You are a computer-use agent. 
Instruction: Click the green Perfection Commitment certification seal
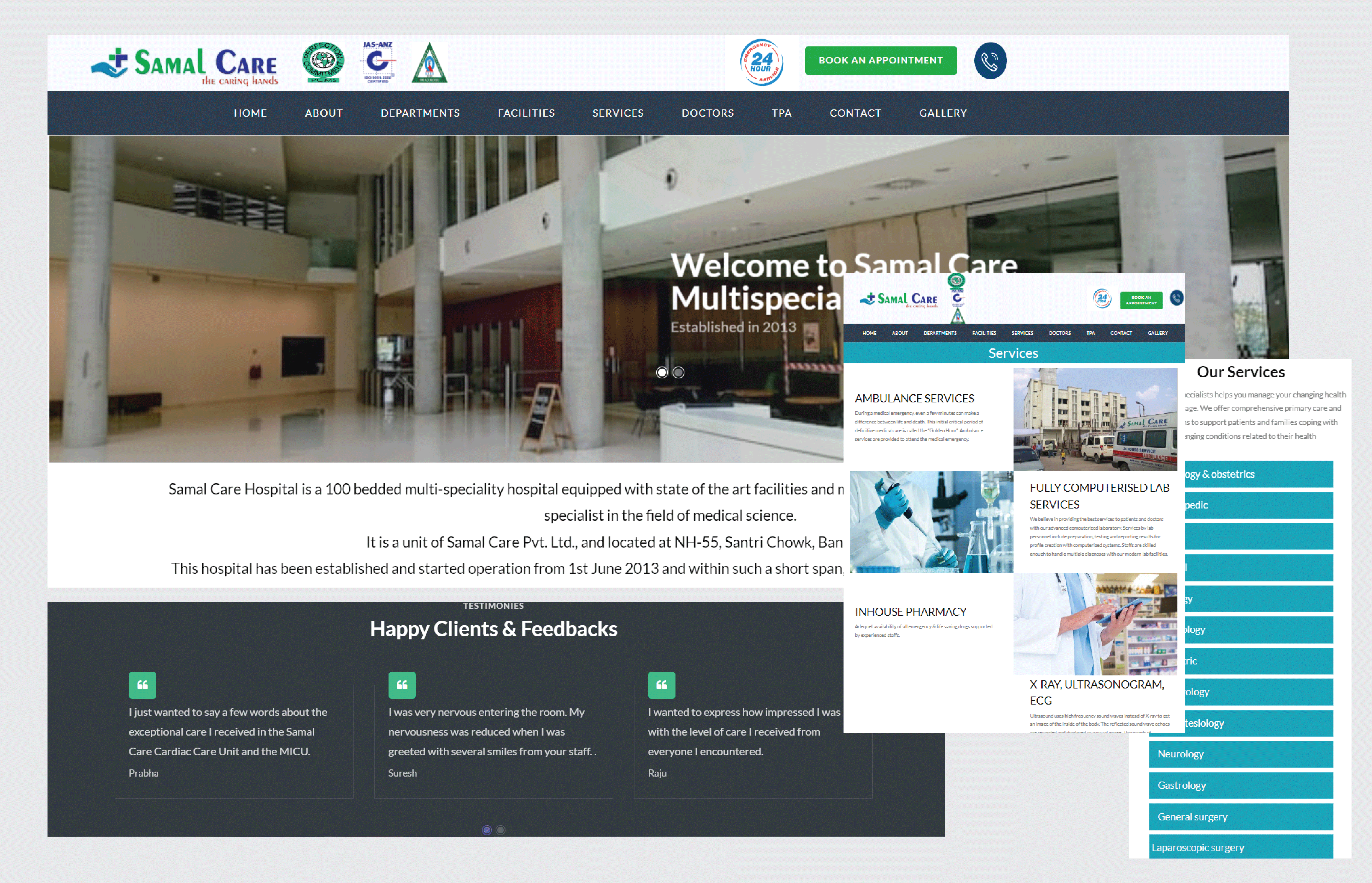[323, 62]
